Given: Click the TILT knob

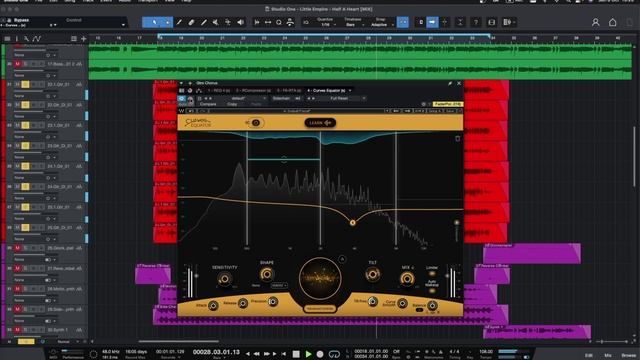Looking at the screenshot, I should pos(372,274).
